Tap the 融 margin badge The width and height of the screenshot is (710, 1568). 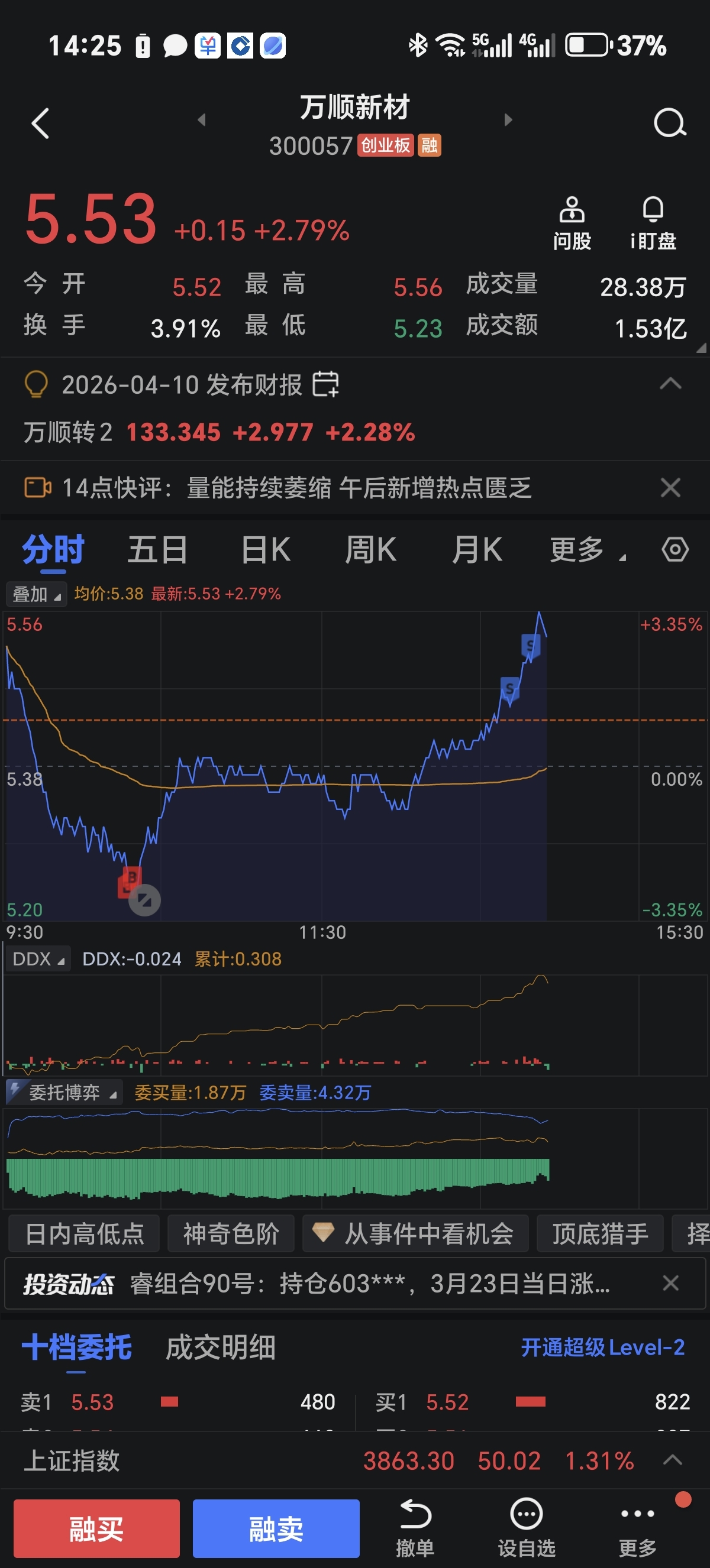[430, 145]
